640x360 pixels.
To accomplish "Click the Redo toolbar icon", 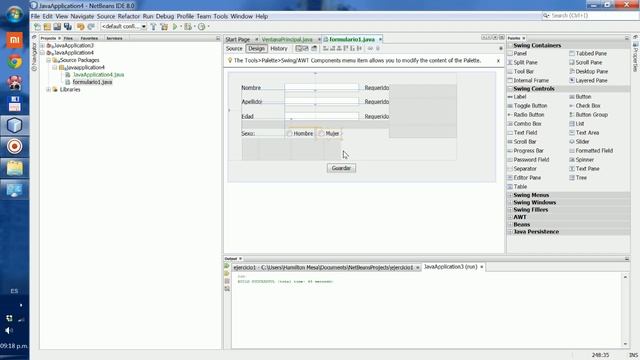I will coord(91,27).
